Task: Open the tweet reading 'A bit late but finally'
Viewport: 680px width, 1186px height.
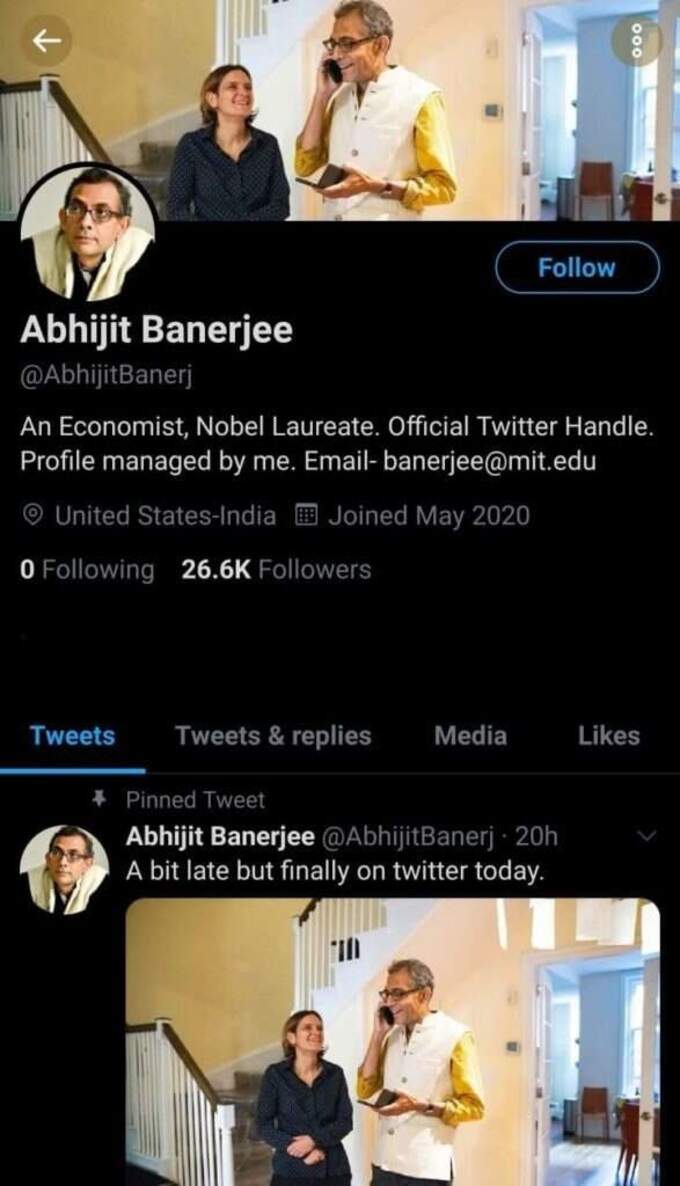Action: point(335,871)
